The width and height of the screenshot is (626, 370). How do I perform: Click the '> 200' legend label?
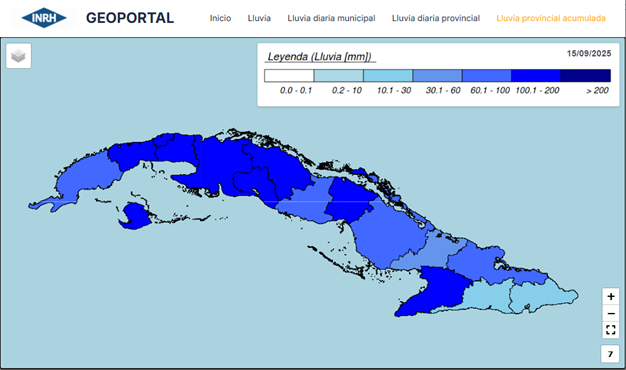click(597, 91)
